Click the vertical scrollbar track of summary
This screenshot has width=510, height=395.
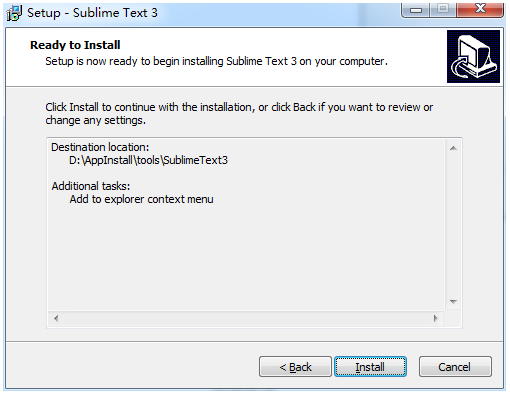453,225
